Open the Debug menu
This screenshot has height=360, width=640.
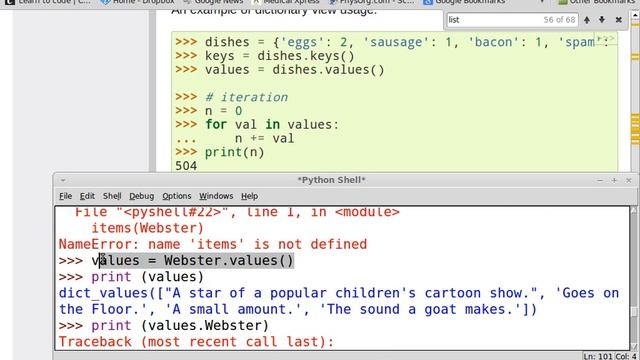[x=142, y=196]
